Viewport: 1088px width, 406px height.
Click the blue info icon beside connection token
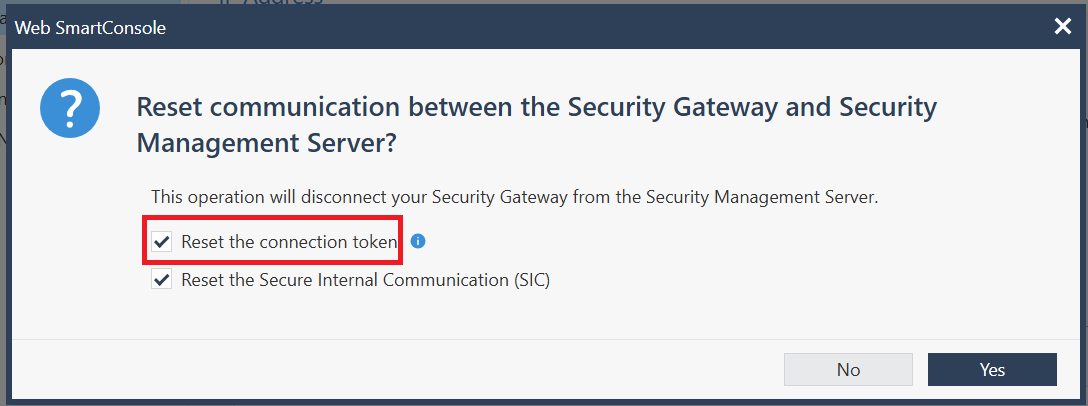click(418, 241)
